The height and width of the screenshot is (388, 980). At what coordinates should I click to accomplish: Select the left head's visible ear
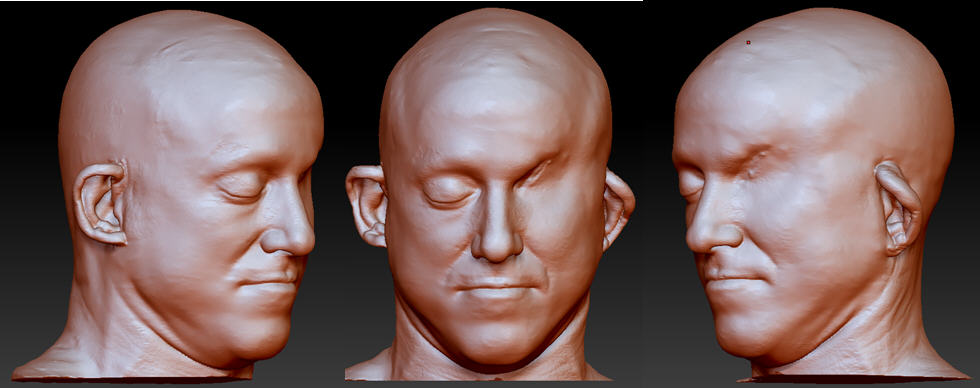pos(101,203)
